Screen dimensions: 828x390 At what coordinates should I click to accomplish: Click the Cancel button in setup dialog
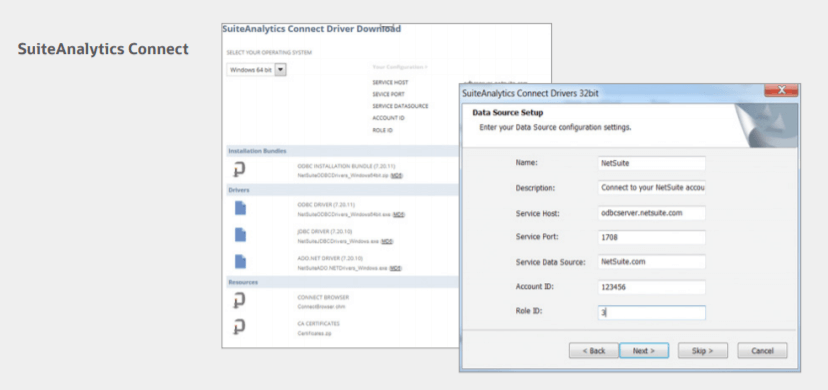pos(763,351)
